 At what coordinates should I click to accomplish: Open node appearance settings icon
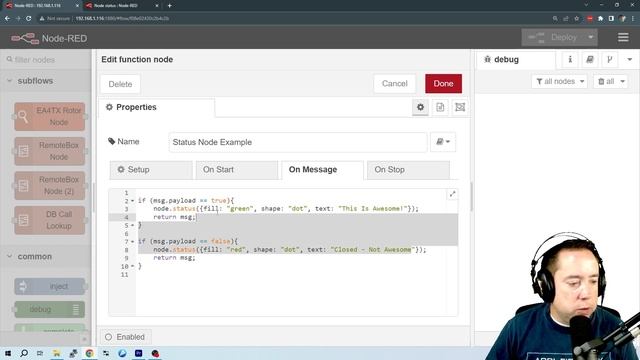[460, 107]
